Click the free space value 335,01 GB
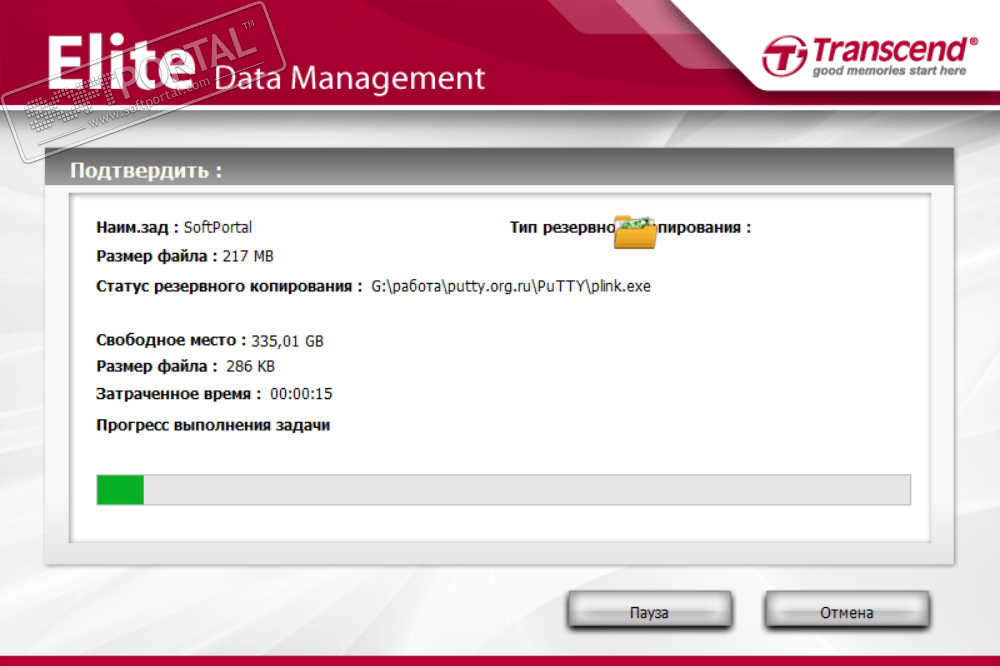 click(287, 341)
